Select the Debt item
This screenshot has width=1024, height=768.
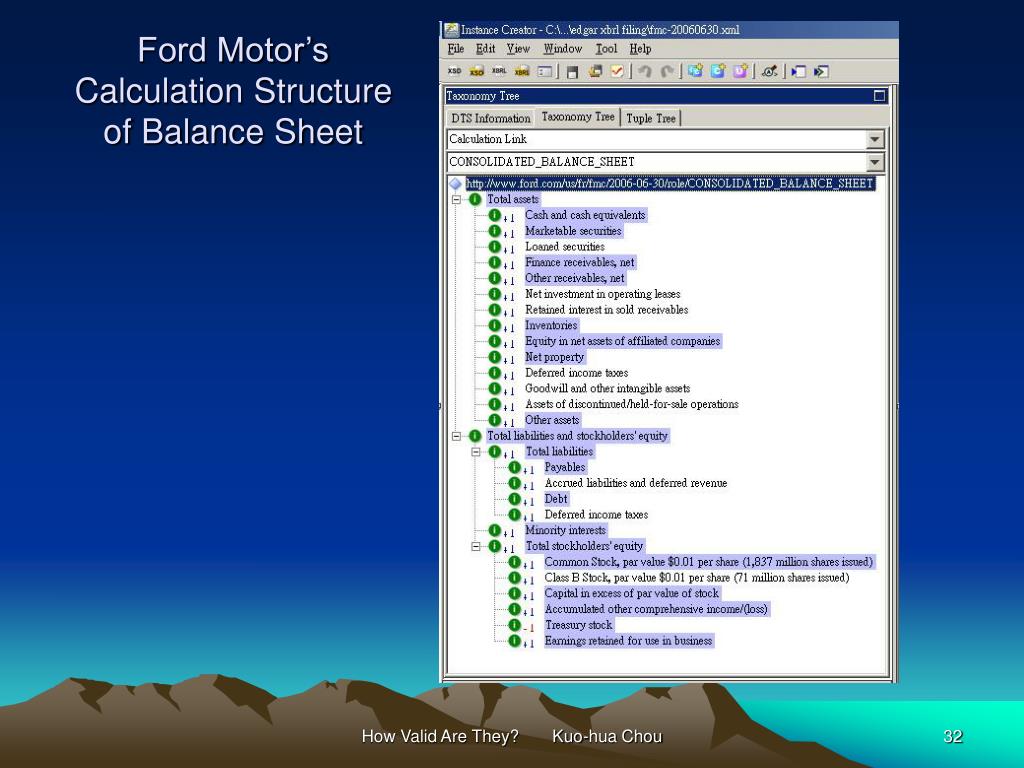pos(556,499)
